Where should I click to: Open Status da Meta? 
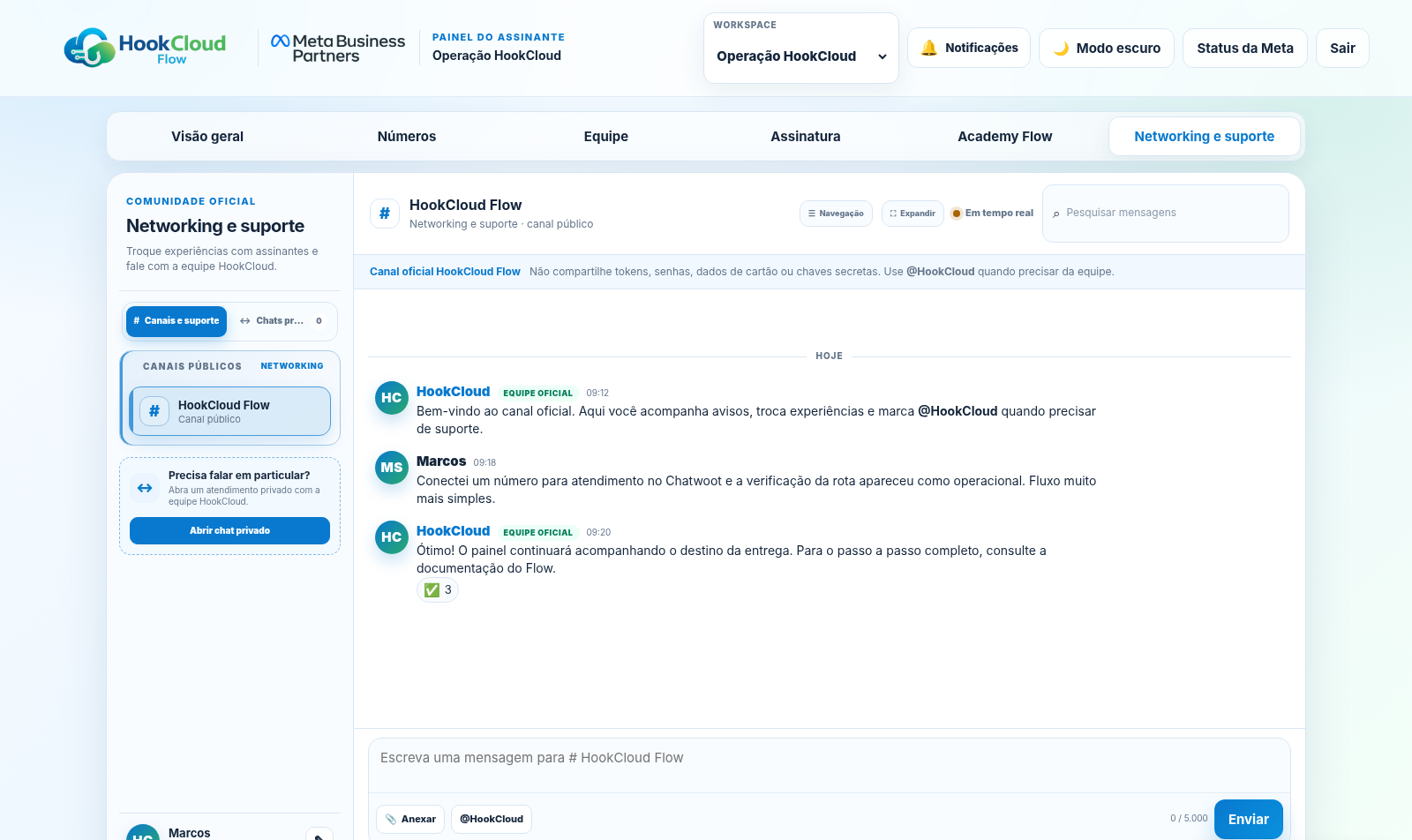coord(1245,48)
